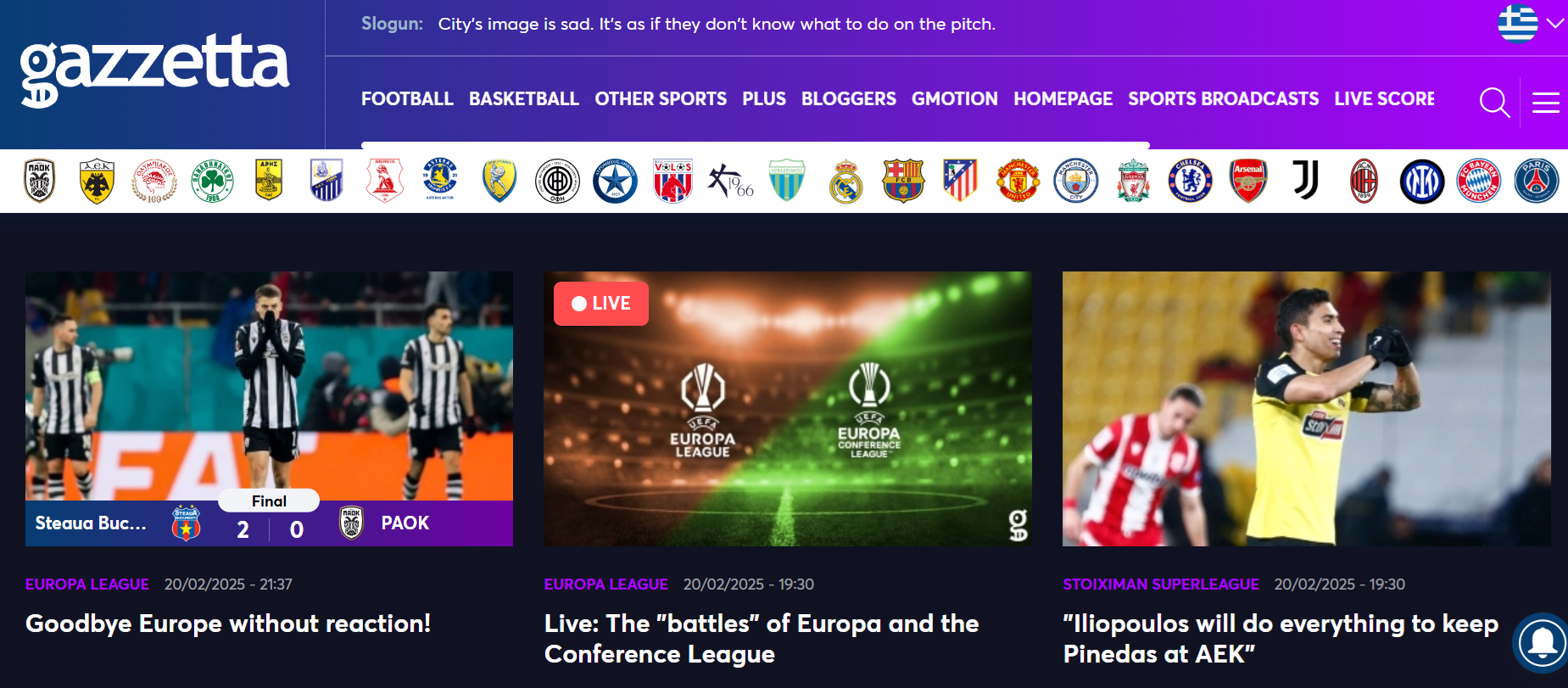Select the Panathinaikos clover logo
The width and height of the screenshot is (1568, 688).
(x=211, y=181)
